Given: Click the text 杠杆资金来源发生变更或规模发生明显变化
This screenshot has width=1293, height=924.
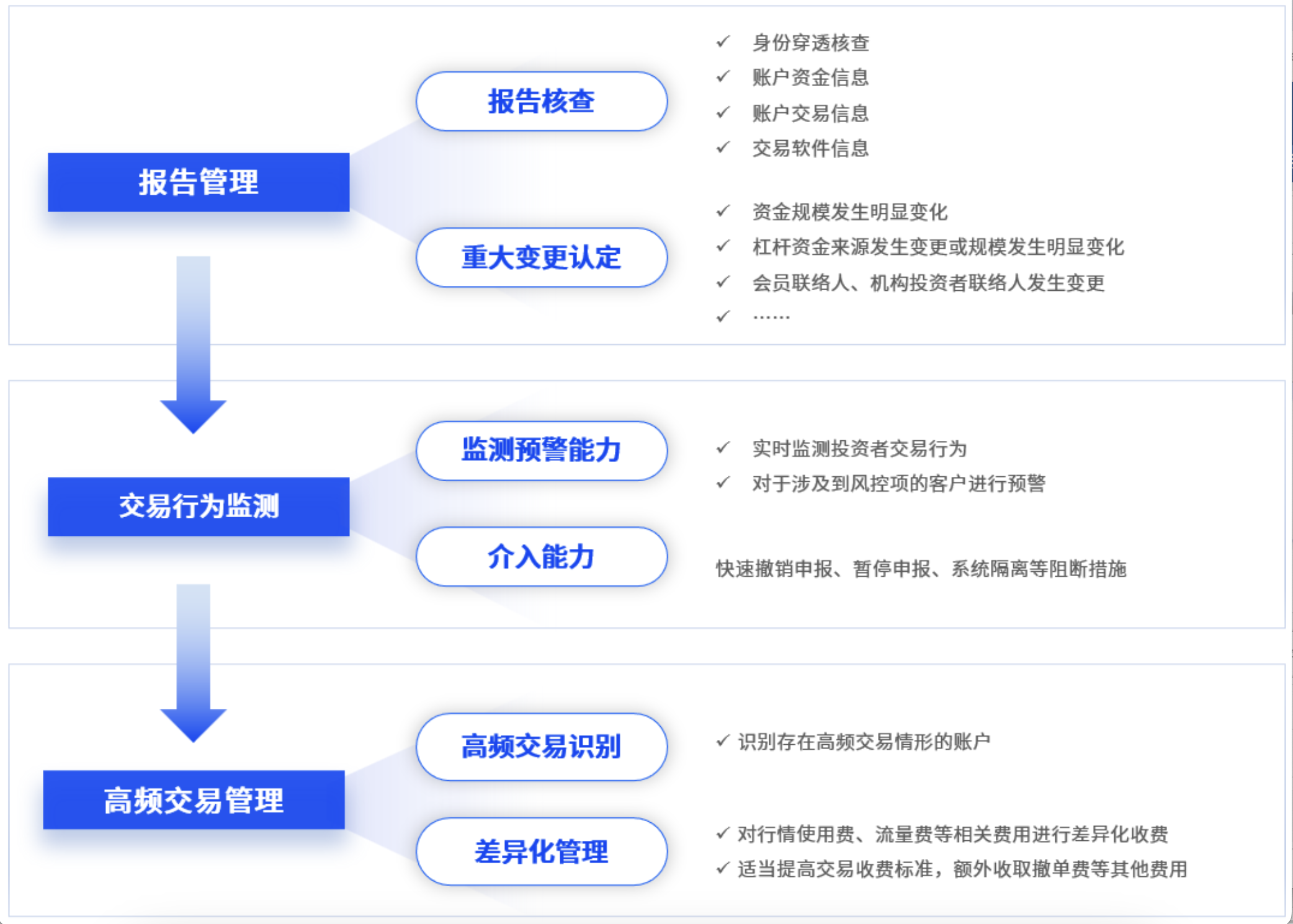Looking at the screenshot, I should click(937, 247).
